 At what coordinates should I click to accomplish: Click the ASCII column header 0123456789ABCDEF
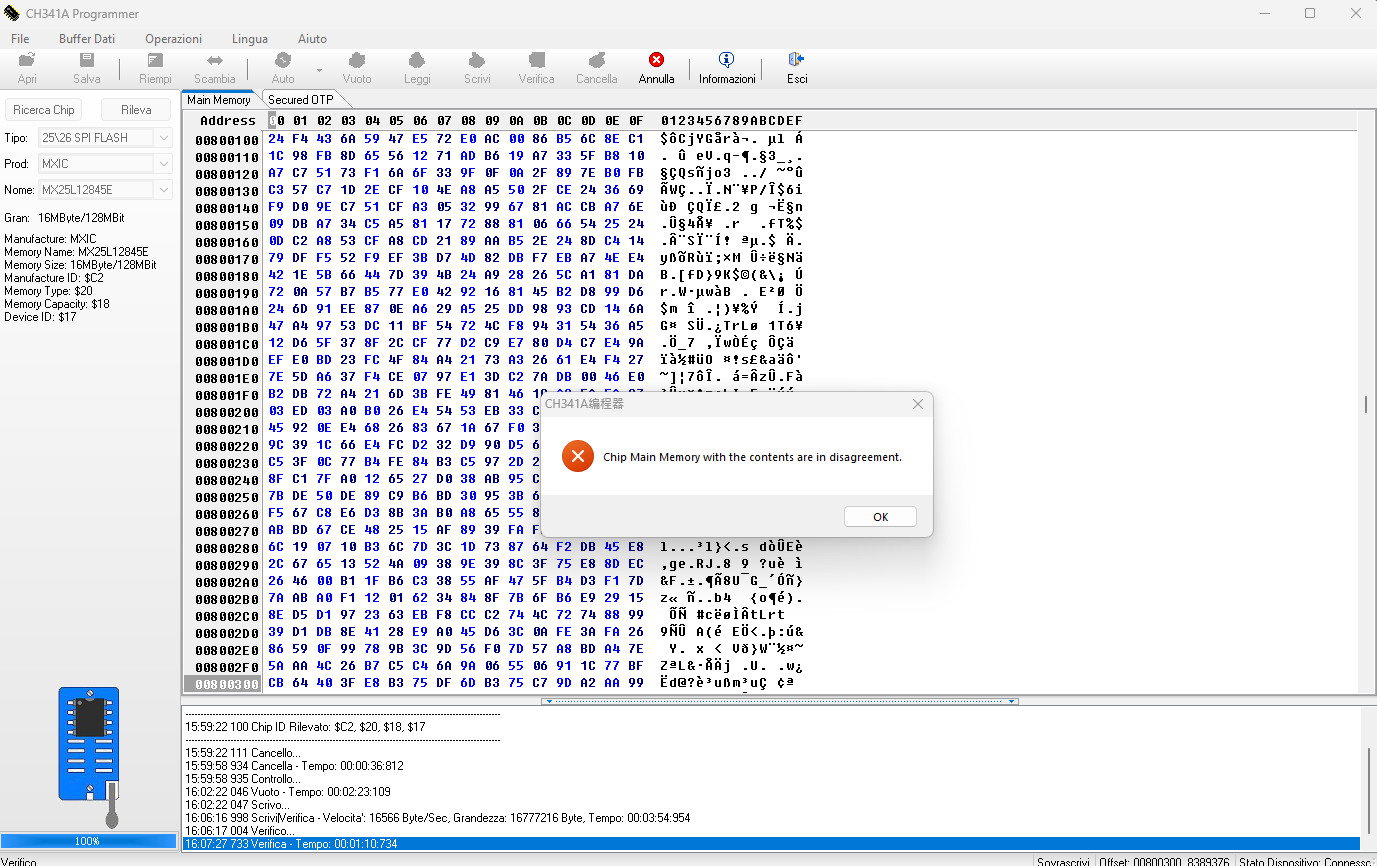click(731, 121)
